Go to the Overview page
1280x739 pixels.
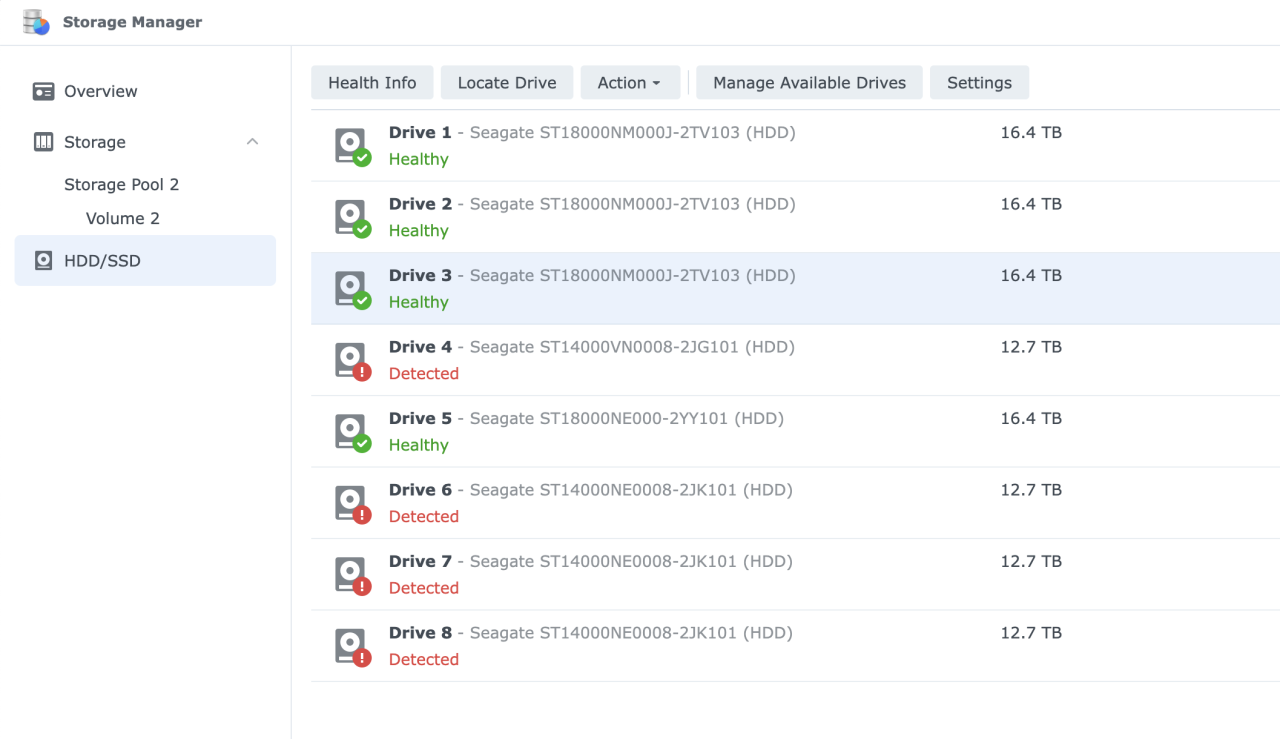pos(100,91)
